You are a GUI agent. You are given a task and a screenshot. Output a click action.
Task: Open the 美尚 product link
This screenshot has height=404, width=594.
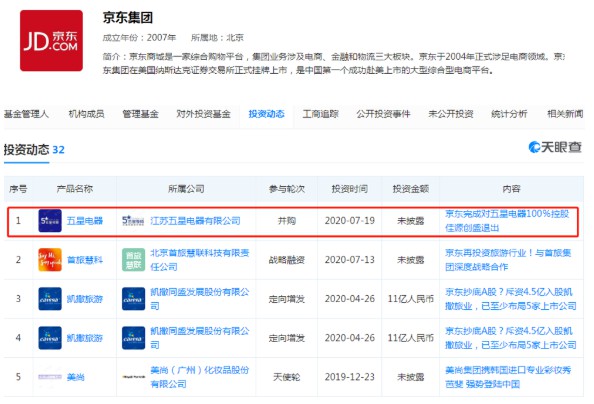click(x=76, y=377)
